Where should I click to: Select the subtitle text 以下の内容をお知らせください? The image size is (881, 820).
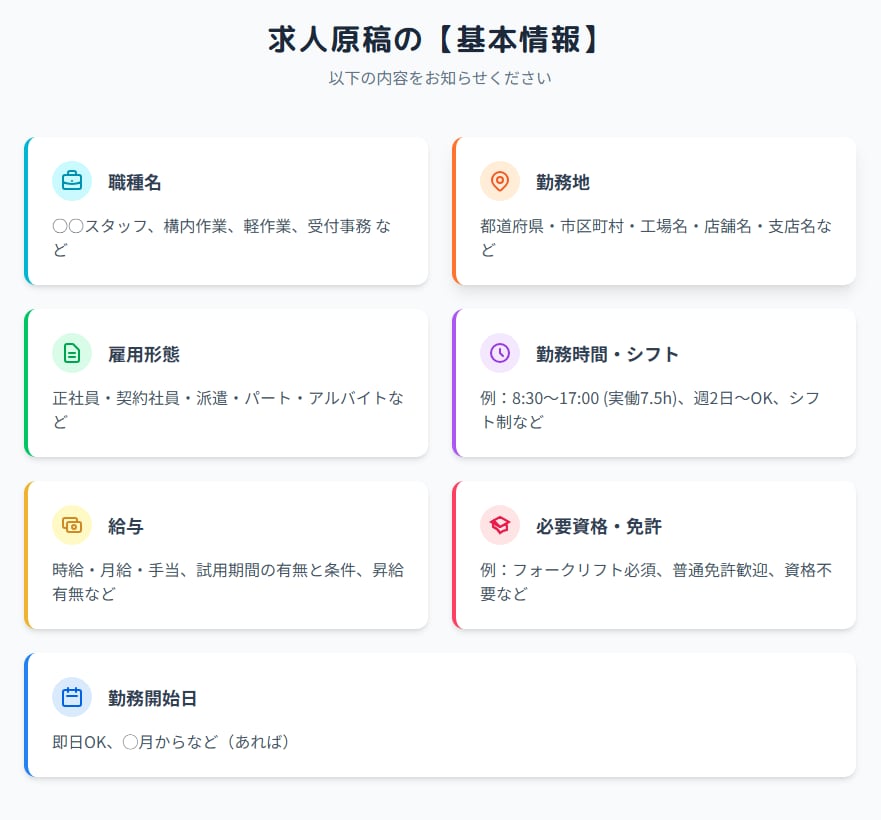point(440,77)
